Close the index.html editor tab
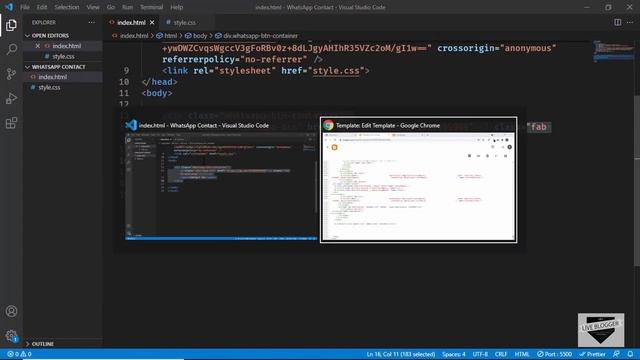Image resolution: width=640 pixels, height=360 pixels. click(152, 22)
